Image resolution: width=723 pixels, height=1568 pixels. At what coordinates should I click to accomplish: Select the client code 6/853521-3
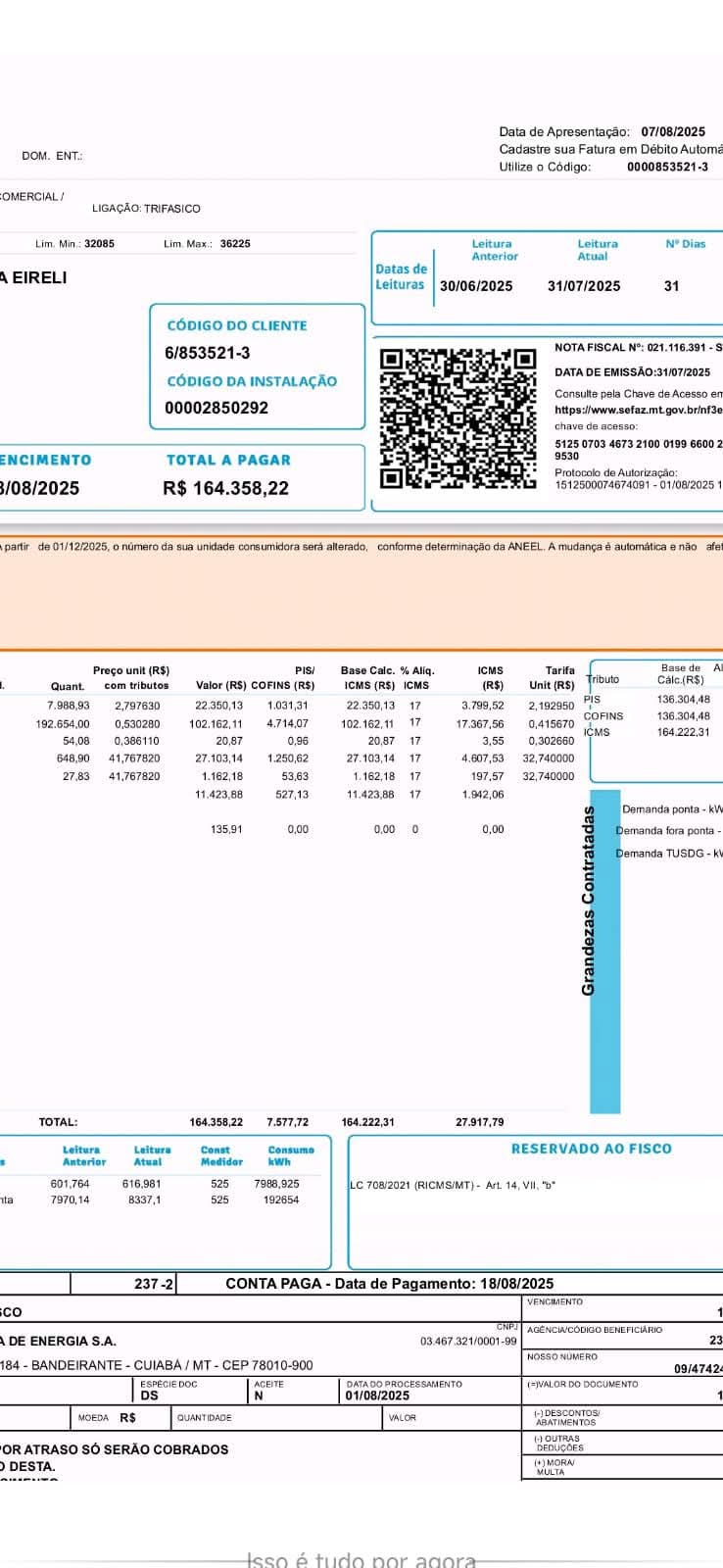(207, 353)
